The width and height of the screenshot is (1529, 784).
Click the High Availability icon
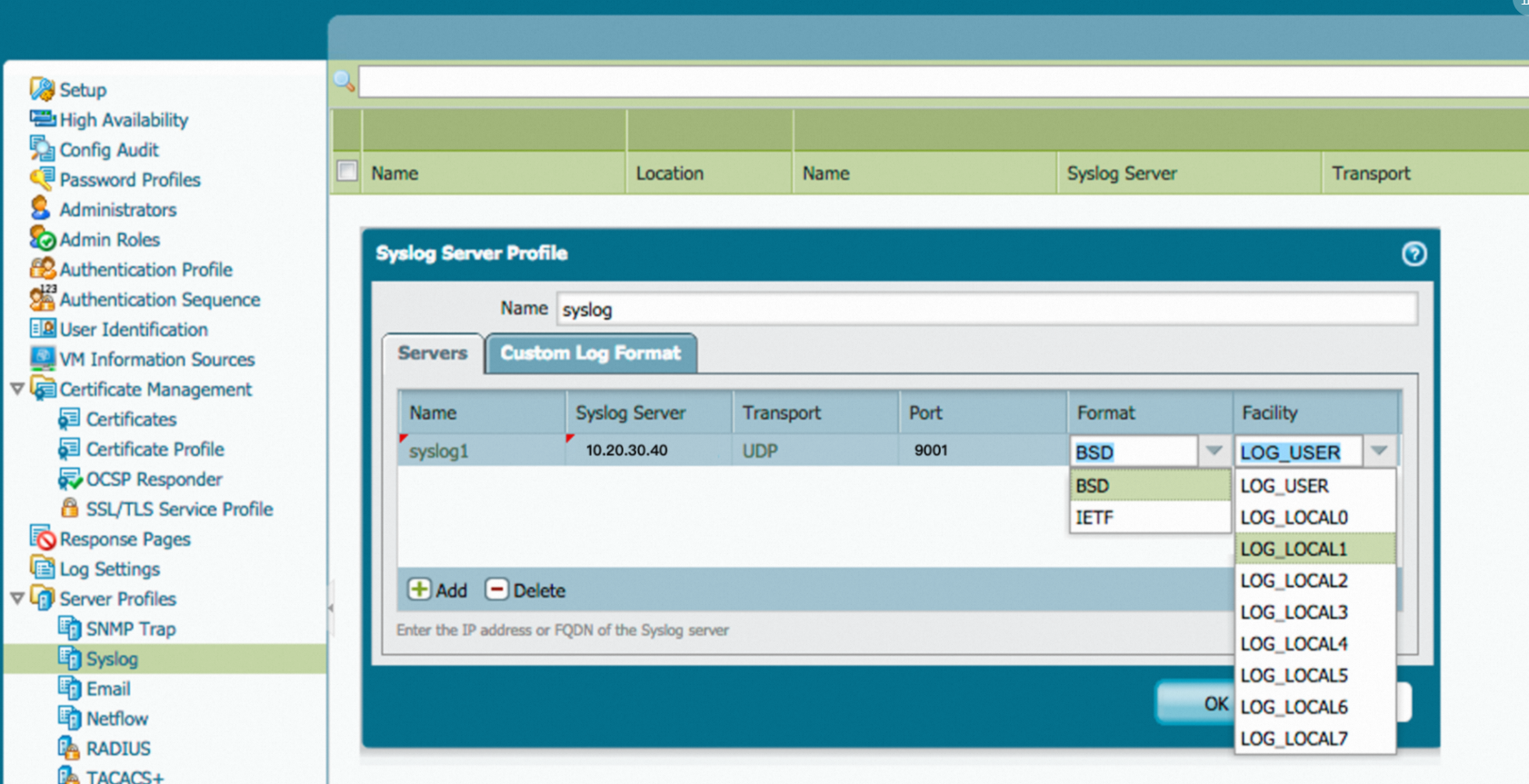[42, 119]
